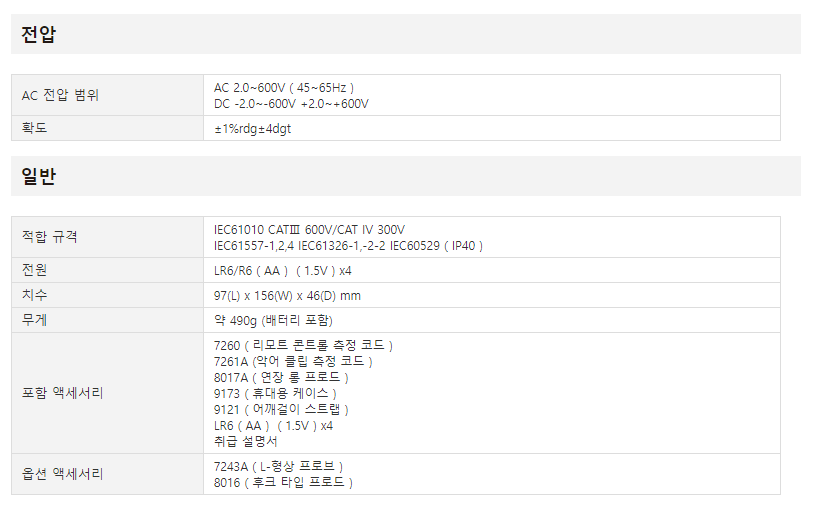Select the 7243A L-형상 프로브 option

coord(278,467)
